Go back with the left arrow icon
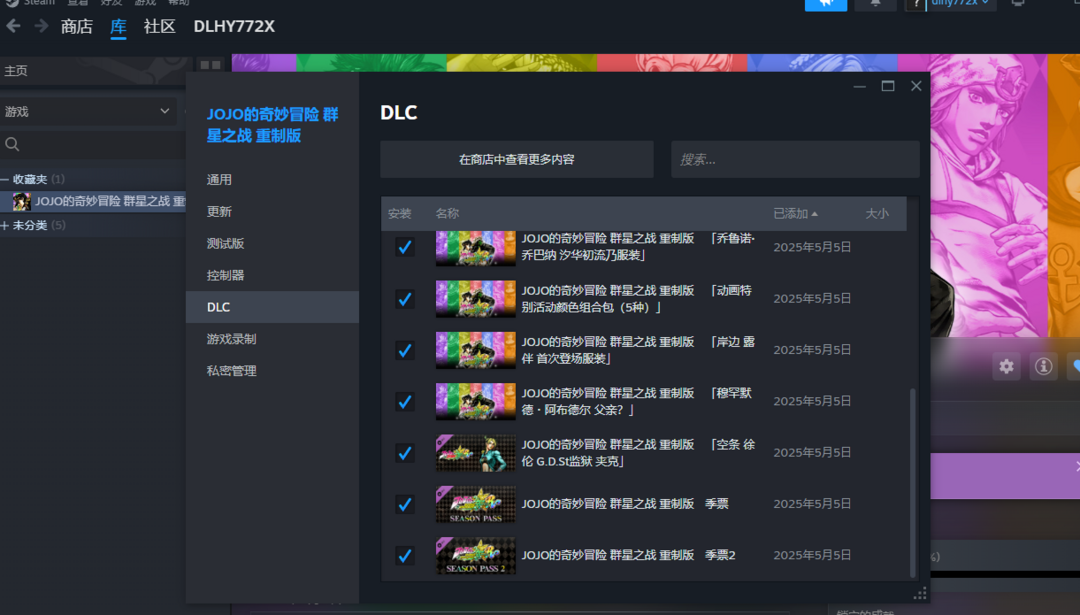1080x615 pixels. point(13,26)
